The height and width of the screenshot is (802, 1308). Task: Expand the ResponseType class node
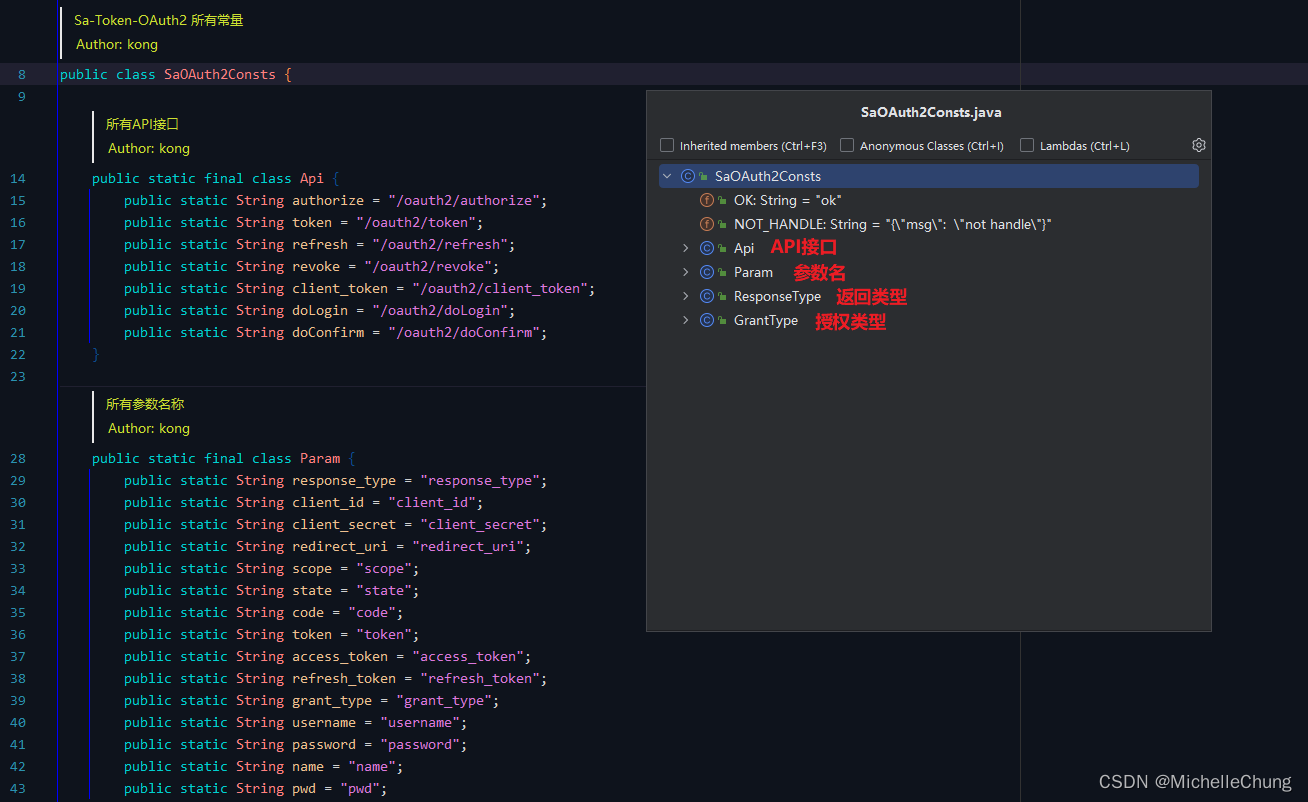pyautogui.click(x=686, y=296)
